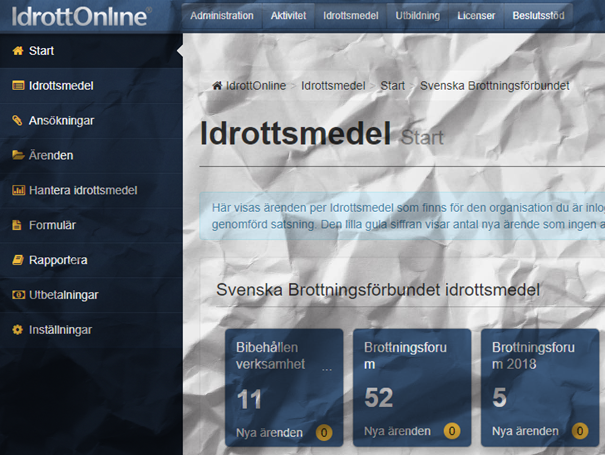Click the number 11 on Bibehållen card
Viewport: 605px width, 455px height.
point(249,399)
